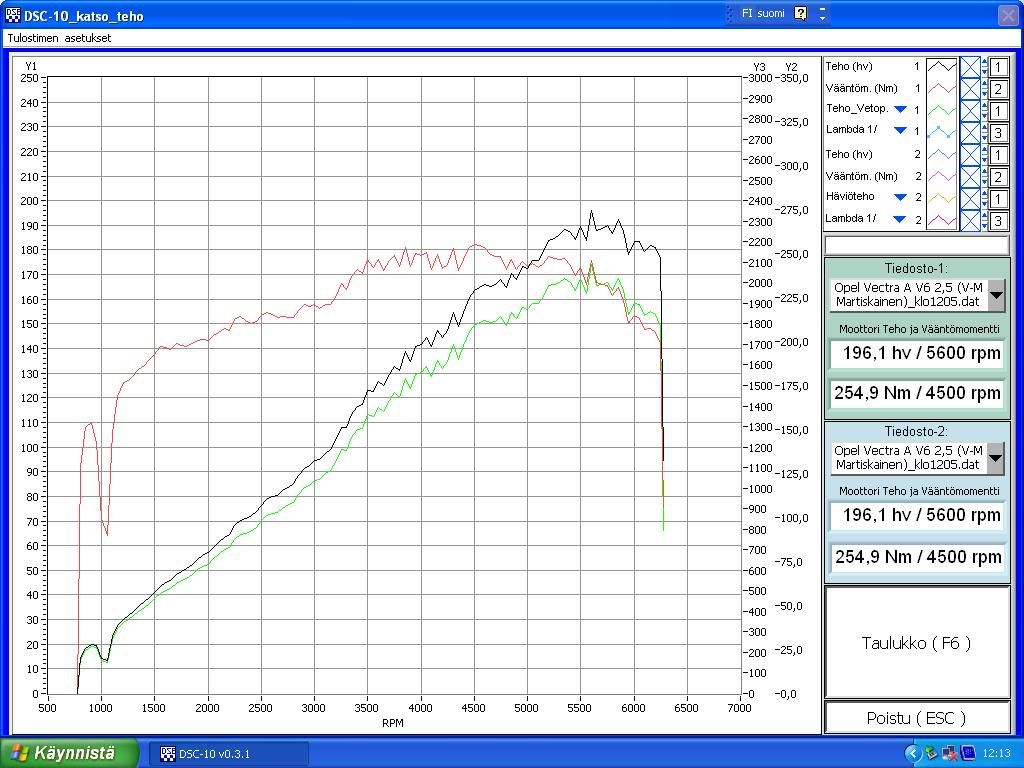Show hidden tray icons with arrow button
Image resolution: width=1024 pixels, height=768 pixels.
point(912,753)
